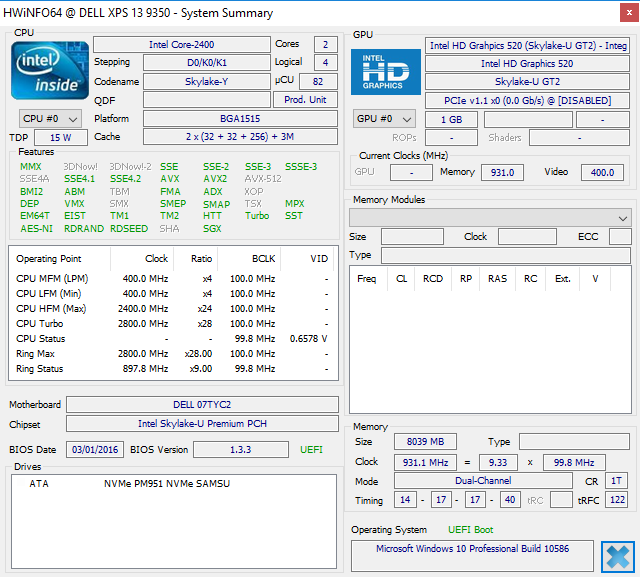Click the Logical processor count field
640x577 pixels.
pyautogui.click(x=326, y=63)
